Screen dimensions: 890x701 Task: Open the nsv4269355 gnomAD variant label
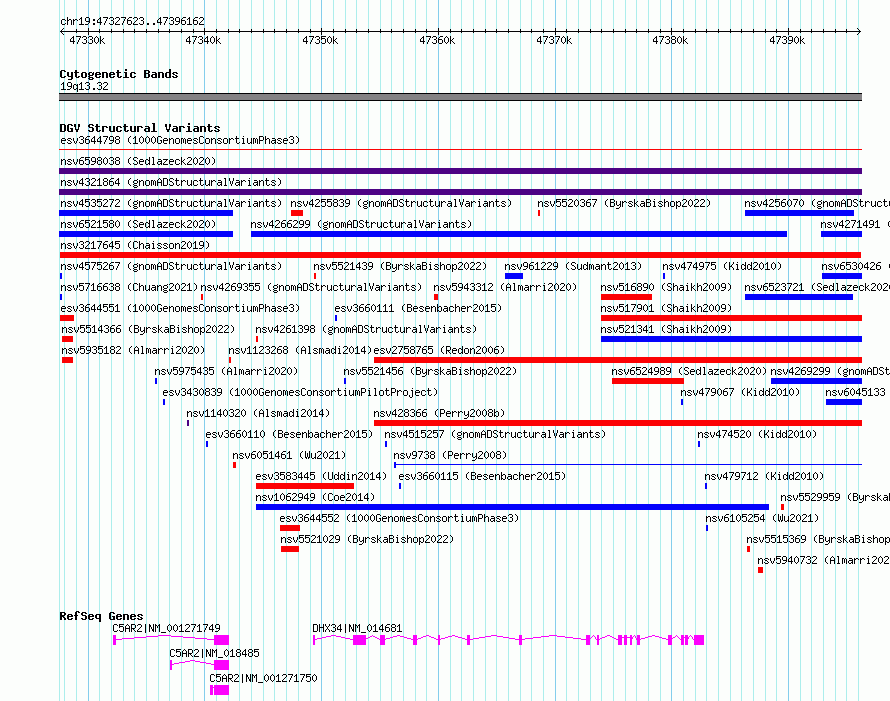[311, 287]
